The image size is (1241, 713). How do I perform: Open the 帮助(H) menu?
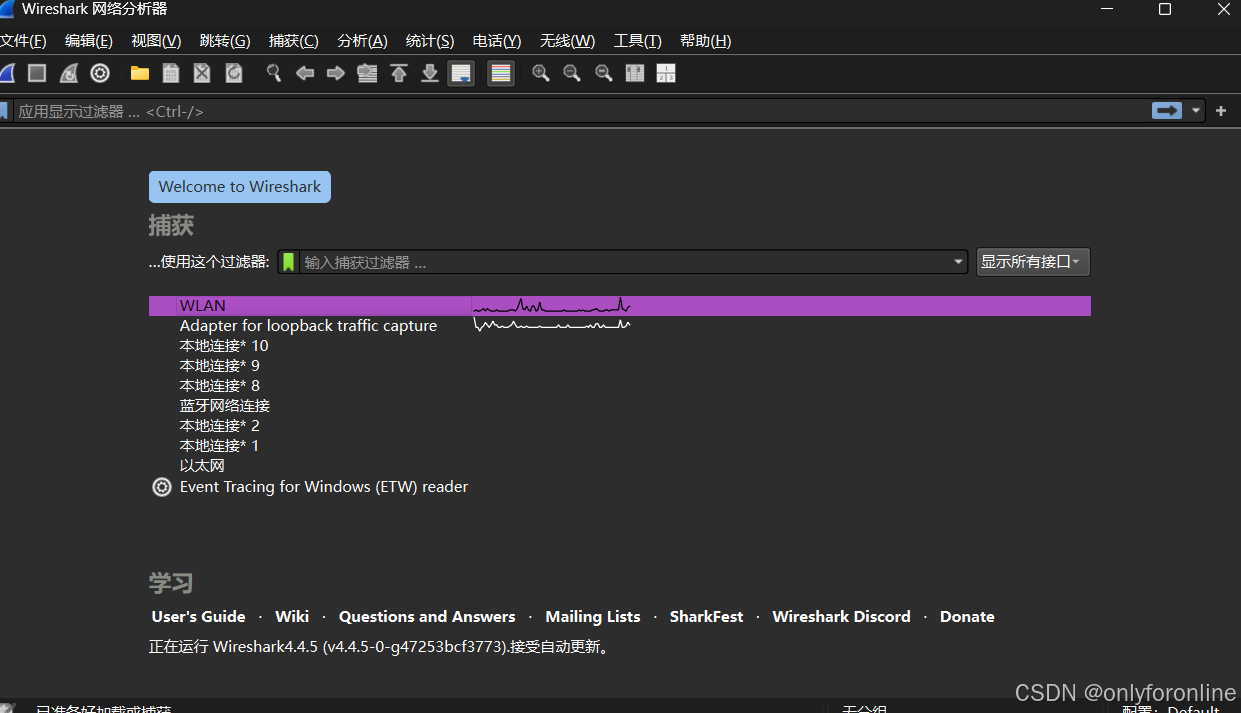point(705,41)
